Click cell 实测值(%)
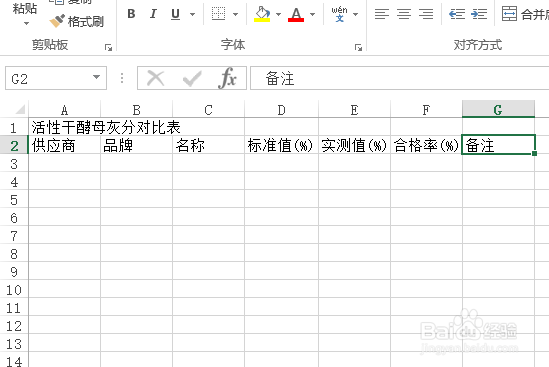This screenshot has width=549, height=367. [x=354, y=145]
